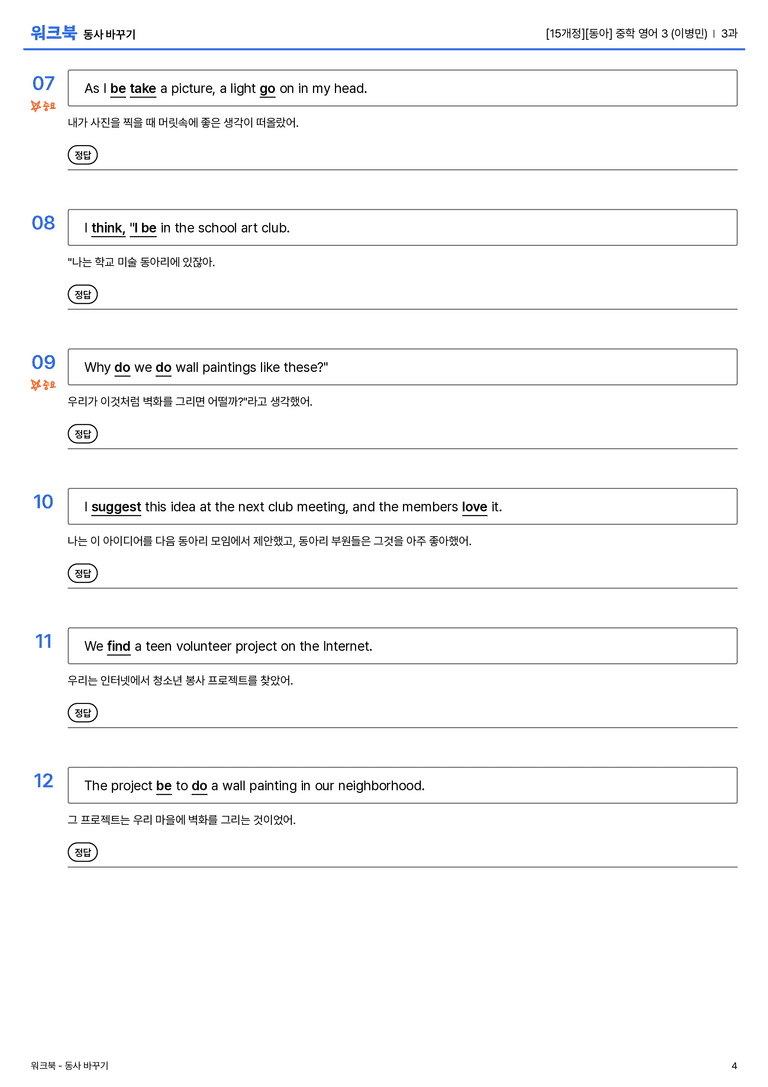Viewport: 768px width, 1087px height.
Task: Click the 정답 badge under question 11
Action: point(82,712)
